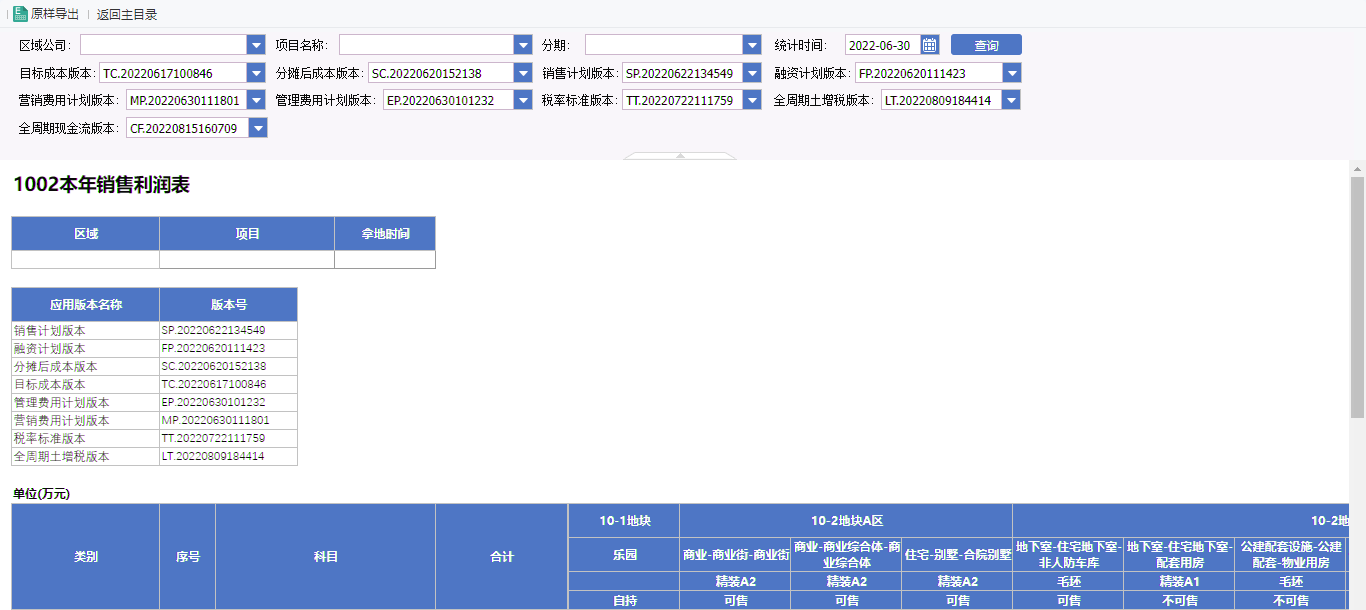This screenshot has width=1366, height=610.
Task: Open tax rate standard version dropdown
Action: tap(752, 100)
